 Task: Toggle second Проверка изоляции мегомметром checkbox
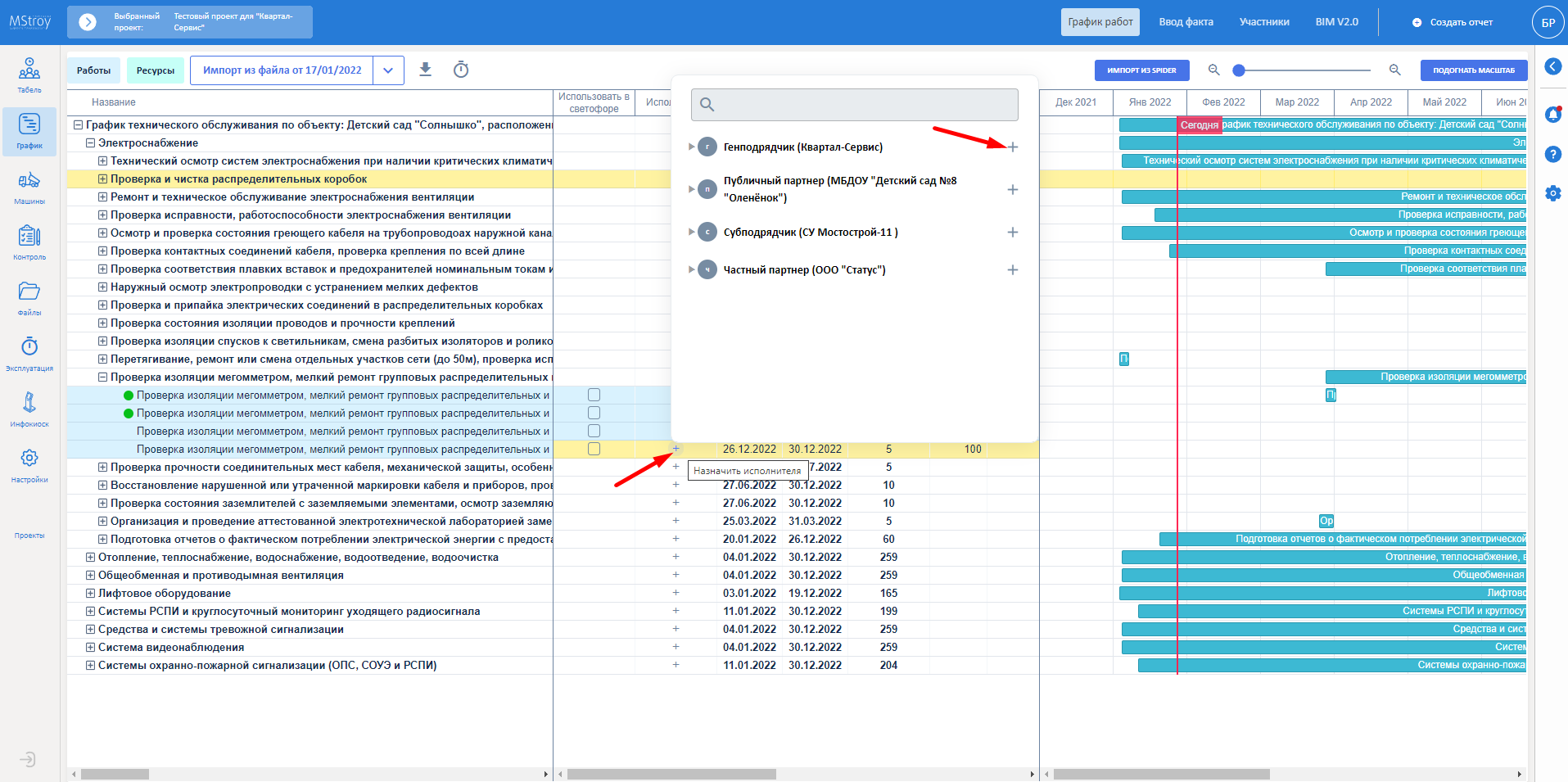594,414
